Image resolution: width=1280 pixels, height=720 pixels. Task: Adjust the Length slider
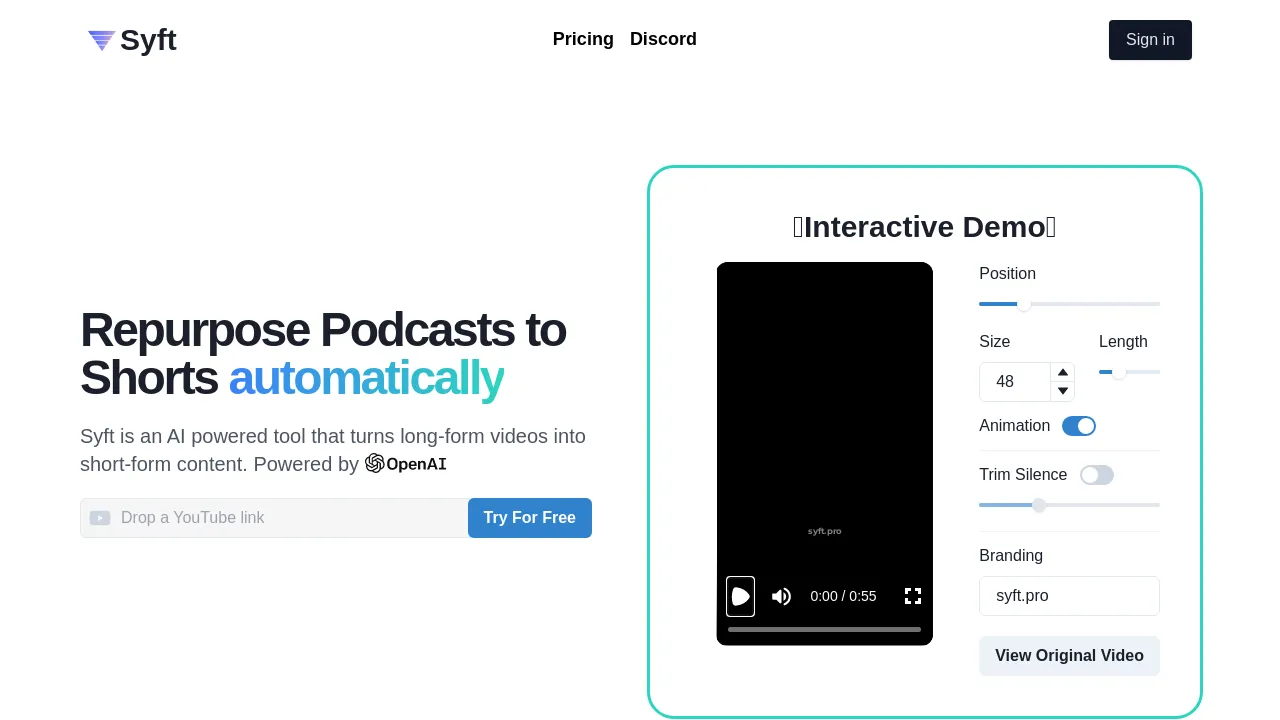click(1129, 372)
